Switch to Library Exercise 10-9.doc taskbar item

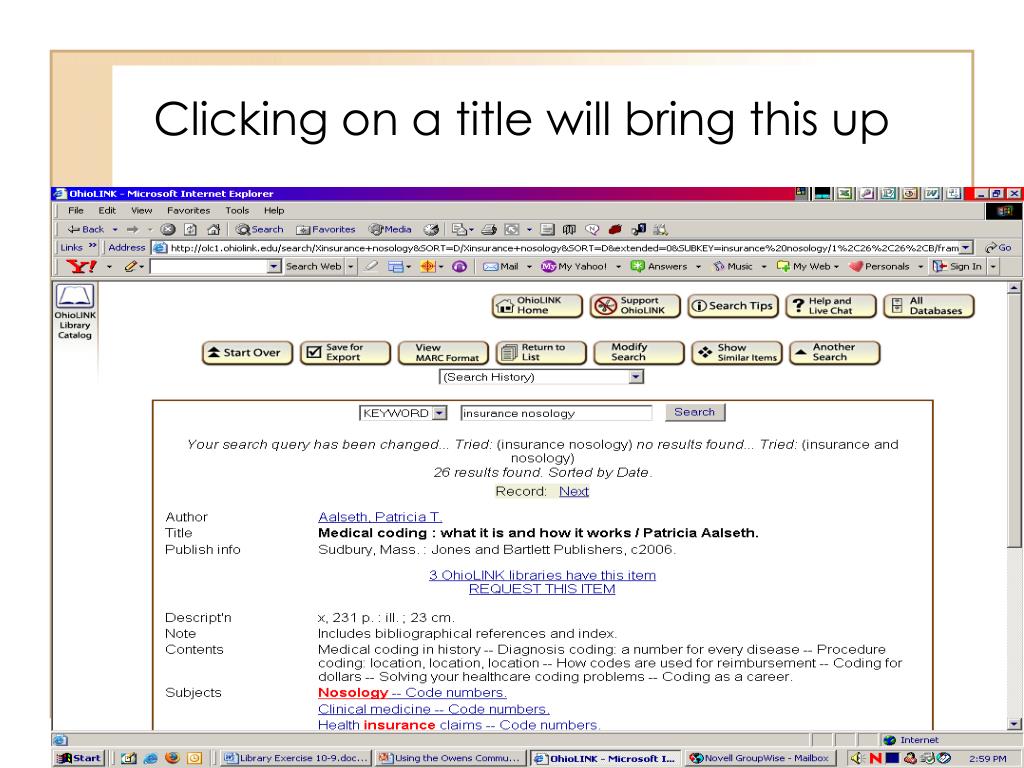click(x=296, y=758)
